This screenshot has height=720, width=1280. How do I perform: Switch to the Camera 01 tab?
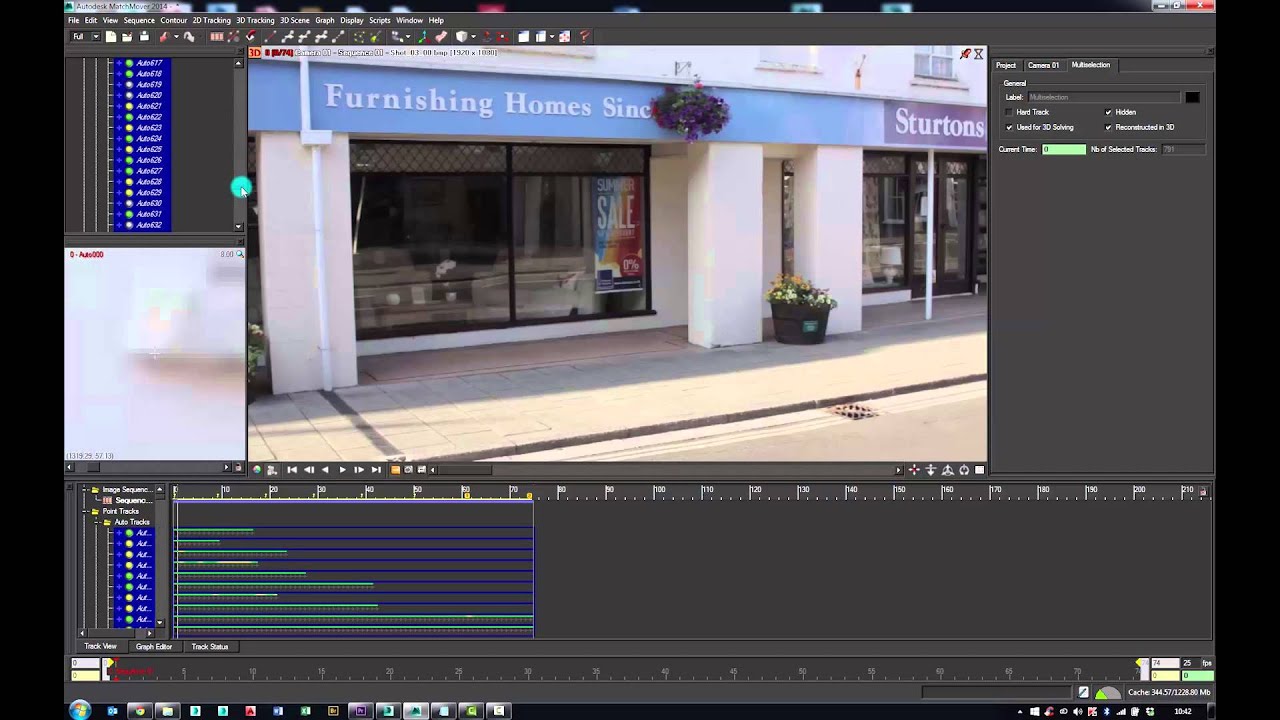(1043, 65)
